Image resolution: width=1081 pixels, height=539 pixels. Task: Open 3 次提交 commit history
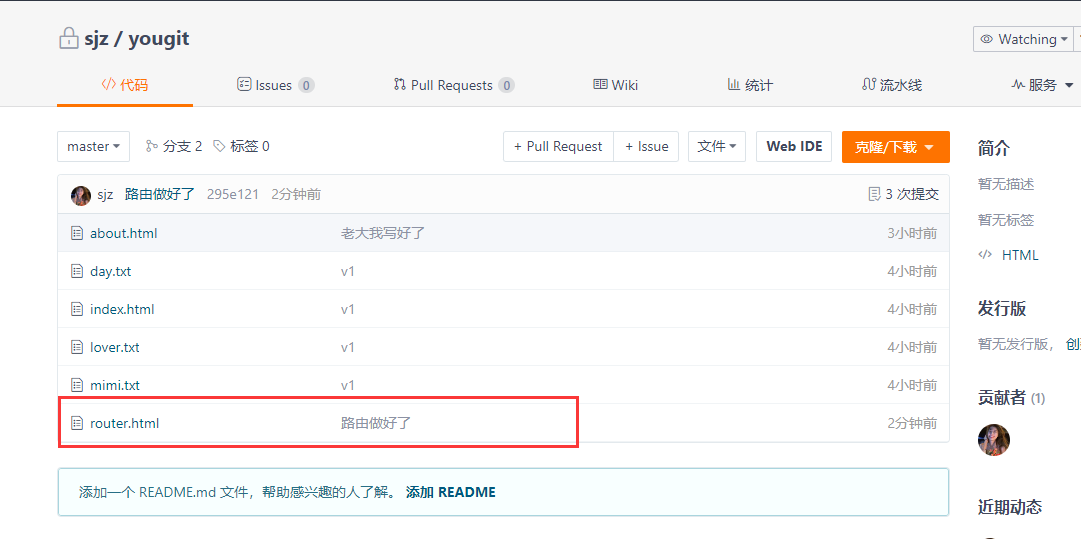(903, 194)
